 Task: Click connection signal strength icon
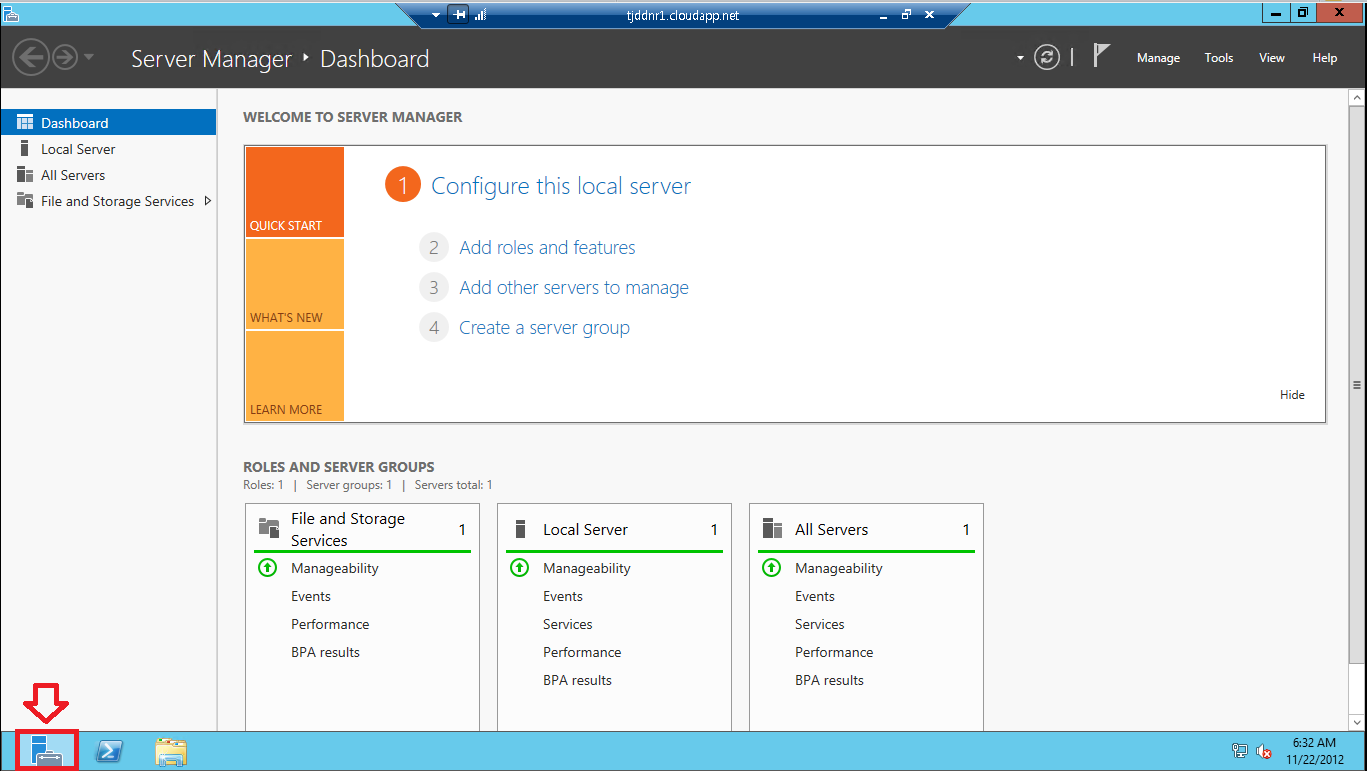click(x=480, y=15)
